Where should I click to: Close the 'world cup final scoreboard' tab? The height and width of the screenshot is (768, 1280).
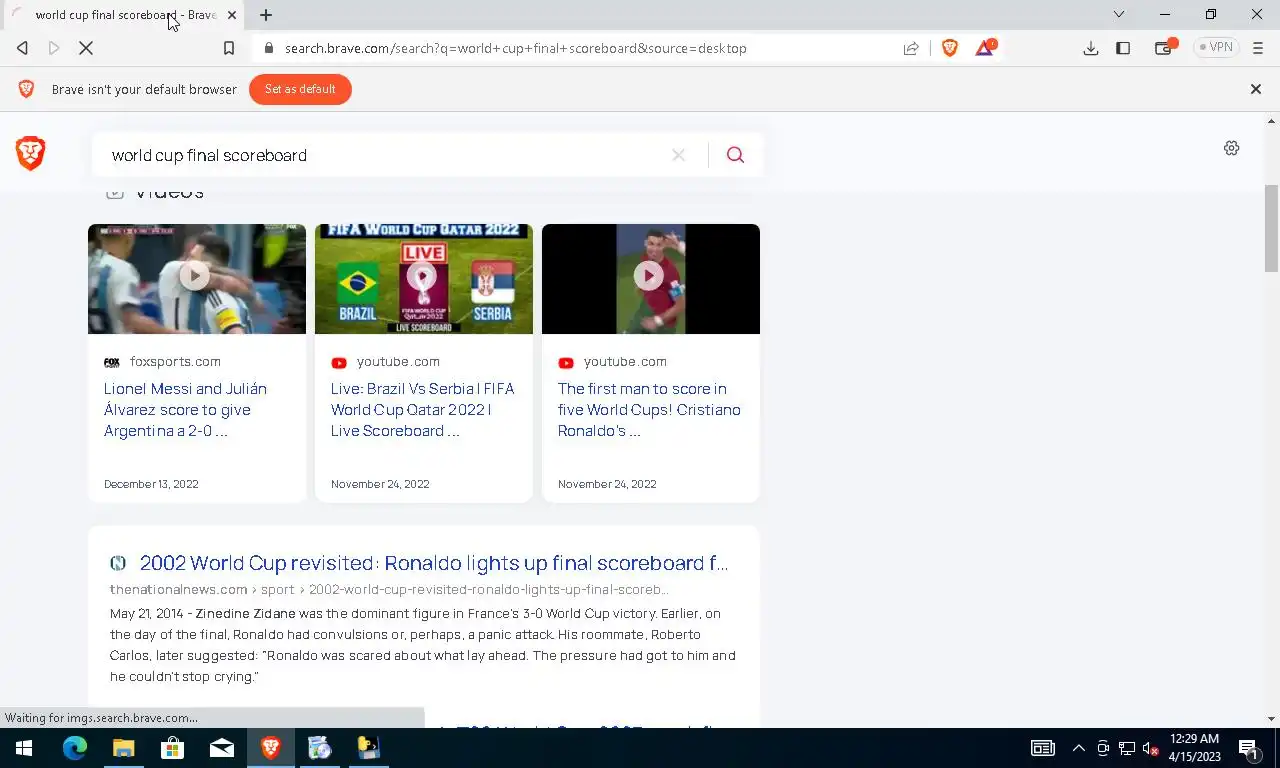point(233,15)
